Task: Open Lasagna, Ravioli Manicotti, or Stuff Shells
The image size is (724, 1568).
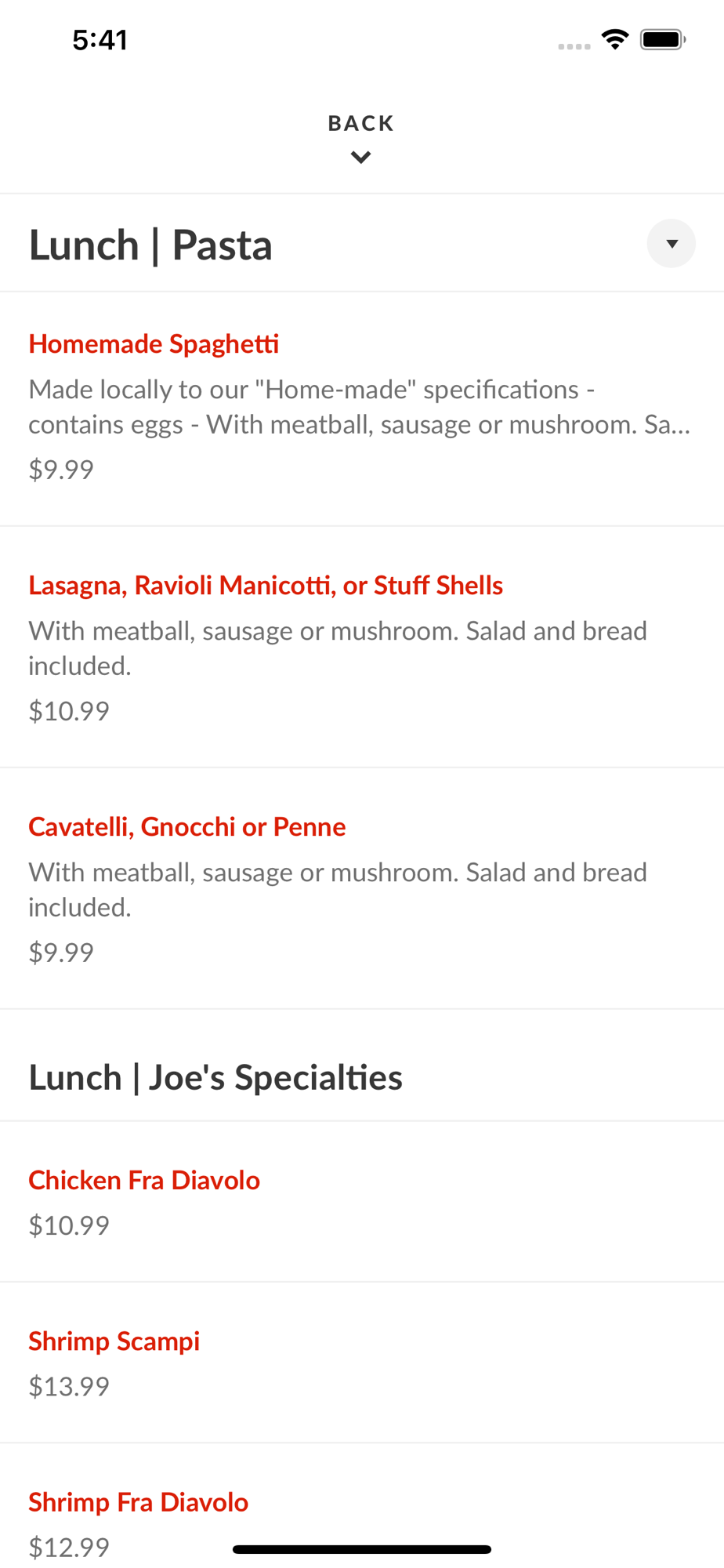Action: tap(266, 586)
